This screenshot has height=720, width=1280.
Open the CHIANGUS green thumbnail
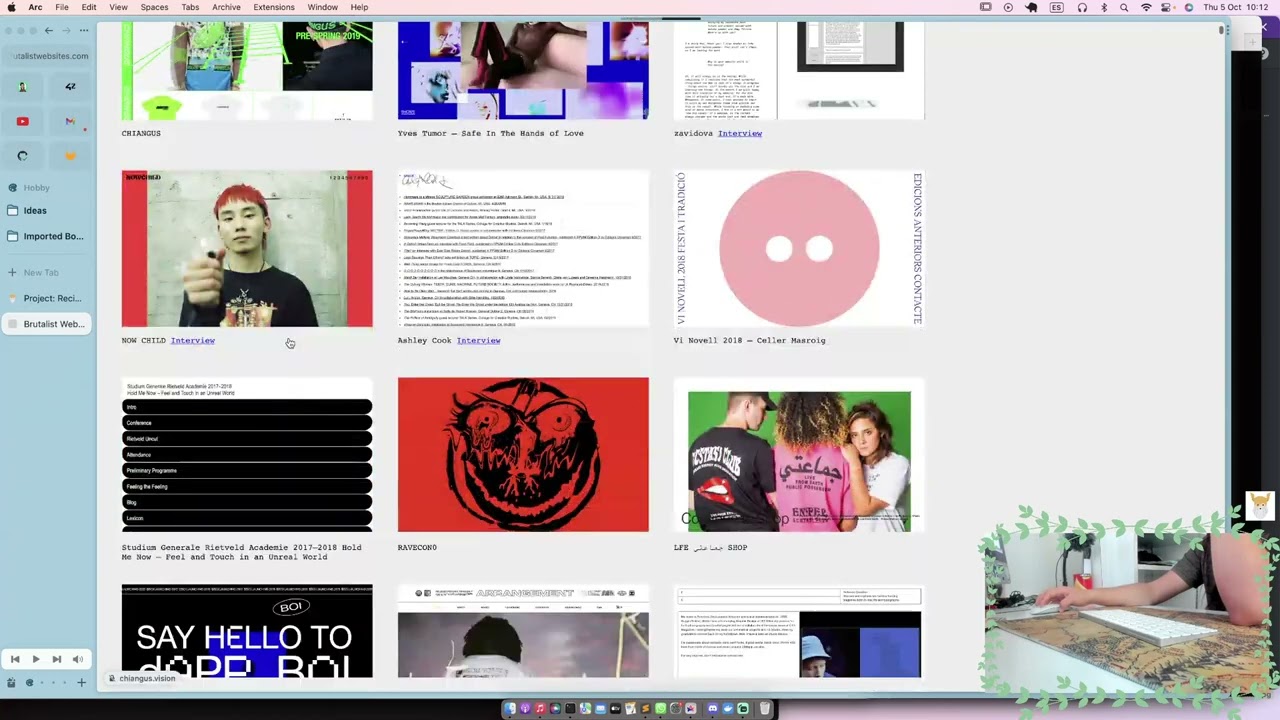(247, 70)
